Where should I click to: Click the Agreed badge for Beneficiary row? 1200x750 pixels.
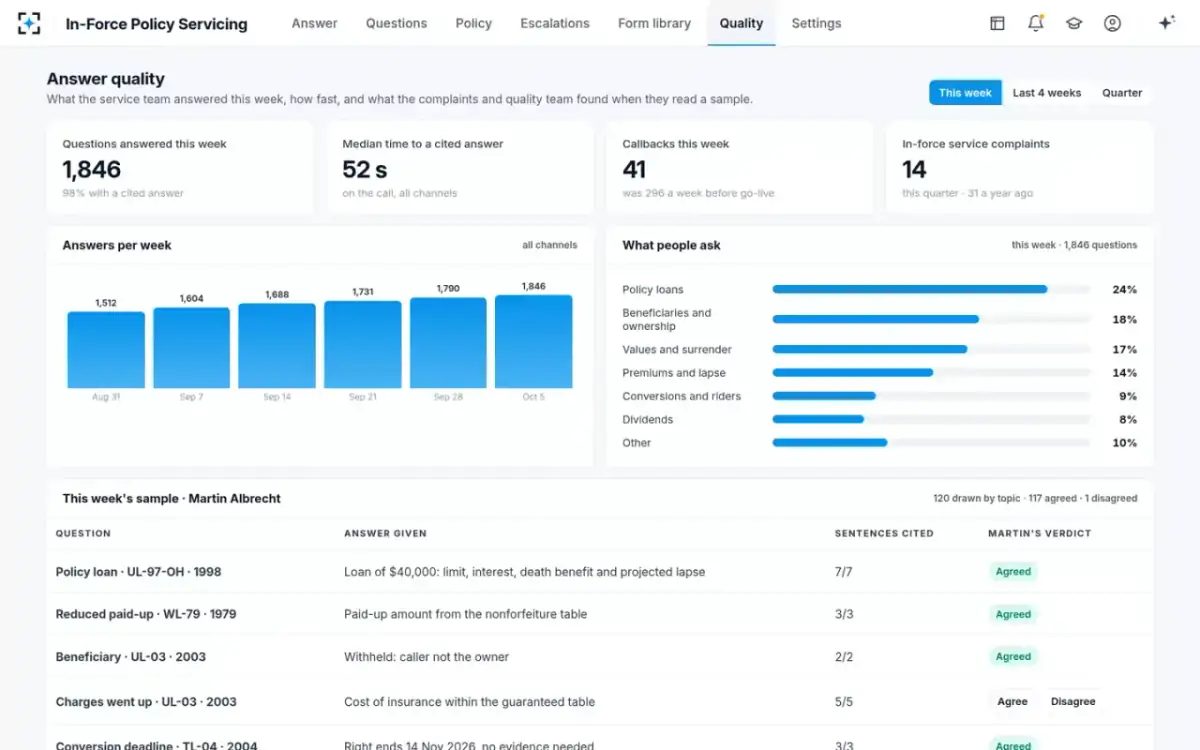(1013, 657)
